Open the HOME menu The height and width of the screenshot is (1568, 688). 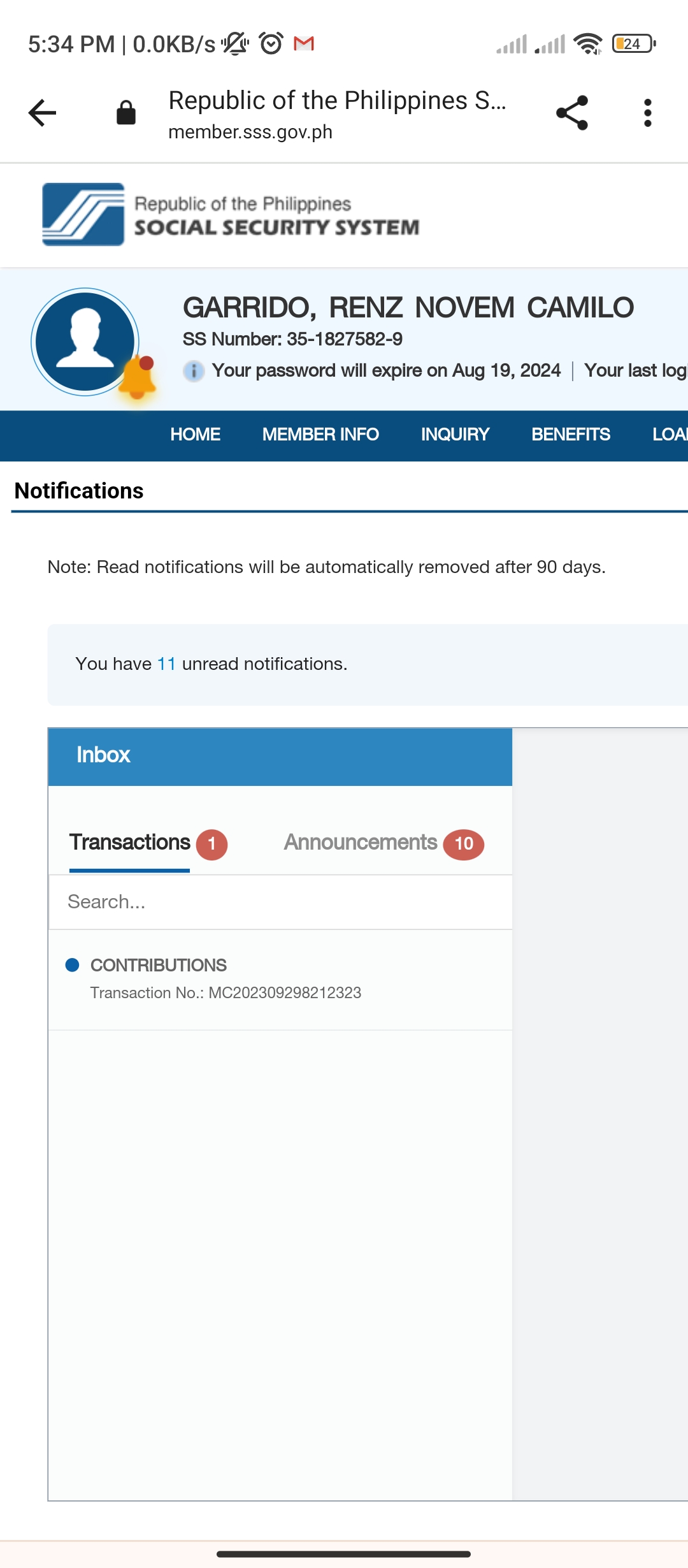pos(195,435)
